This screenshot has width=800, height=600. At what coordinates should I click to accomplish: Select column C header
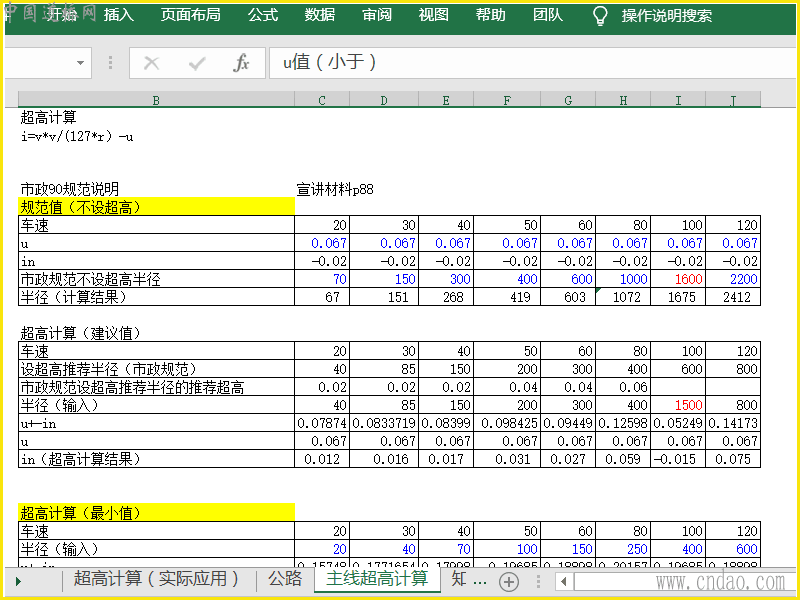click(322, 99)
